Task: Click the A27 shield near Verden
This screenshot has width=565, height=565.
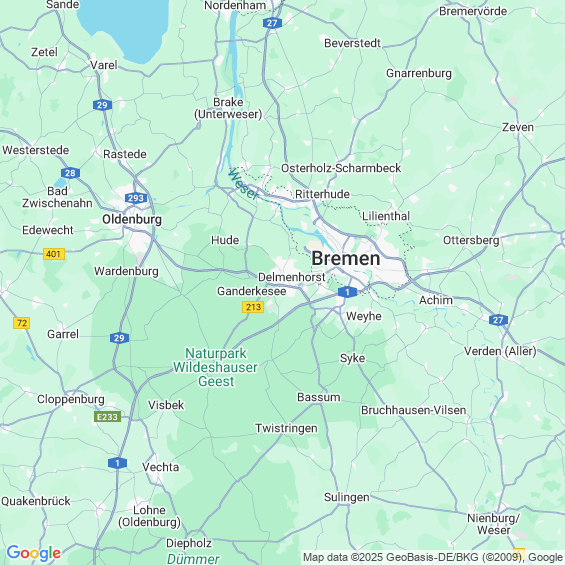Action: pos(498,320)
